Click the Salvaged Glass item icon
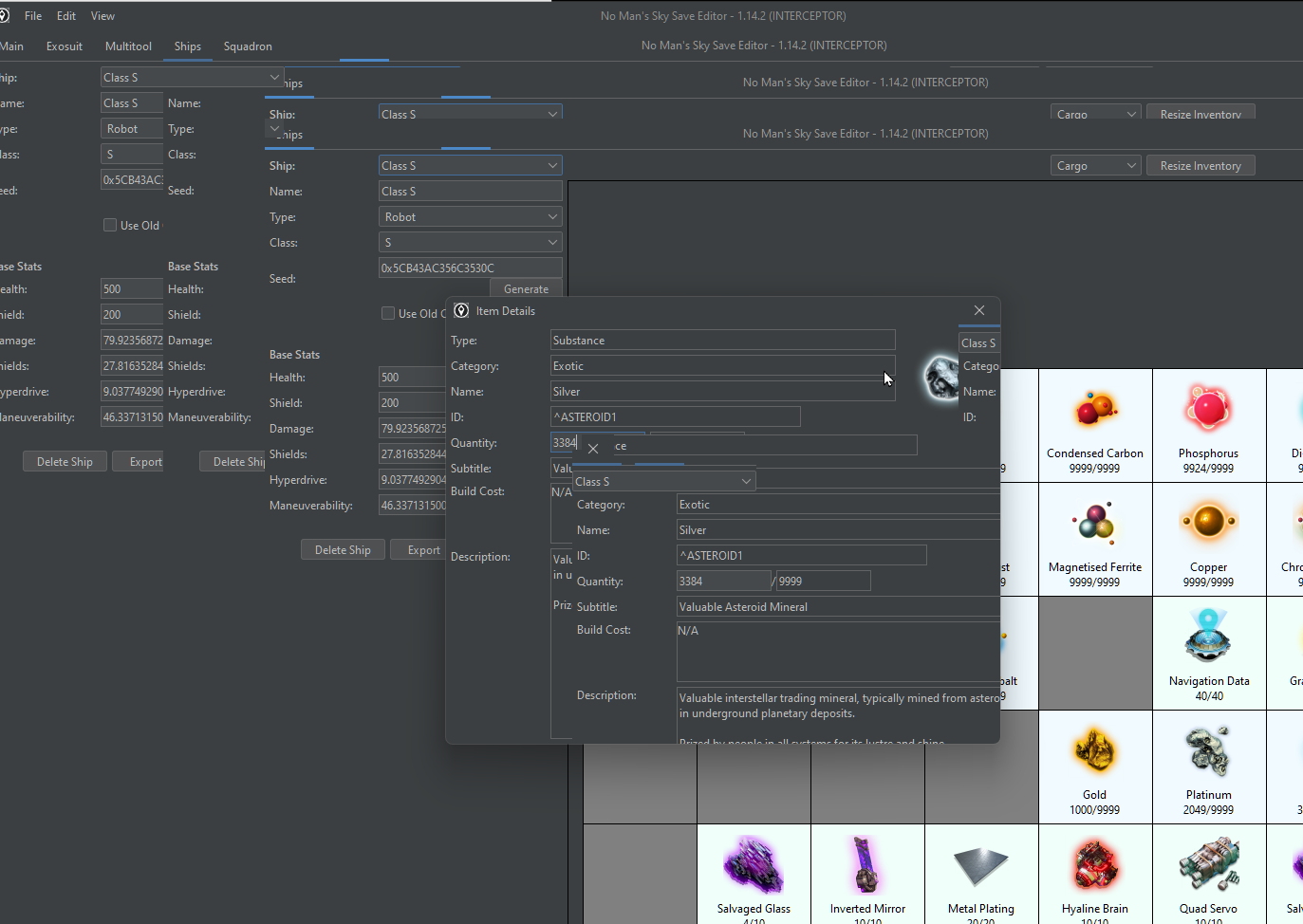This screenshot has width=1303, height=924. [x=754, y=864]
